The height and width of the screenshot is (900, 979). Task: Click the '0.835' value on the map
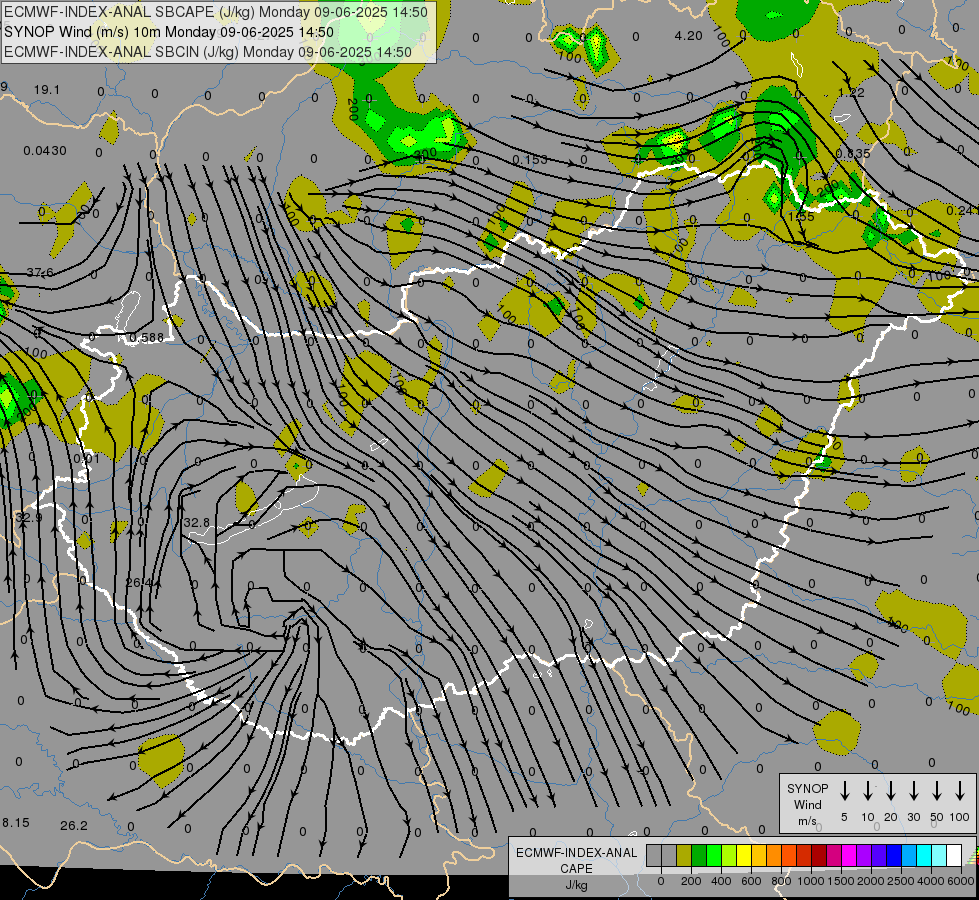coord(853,153)
